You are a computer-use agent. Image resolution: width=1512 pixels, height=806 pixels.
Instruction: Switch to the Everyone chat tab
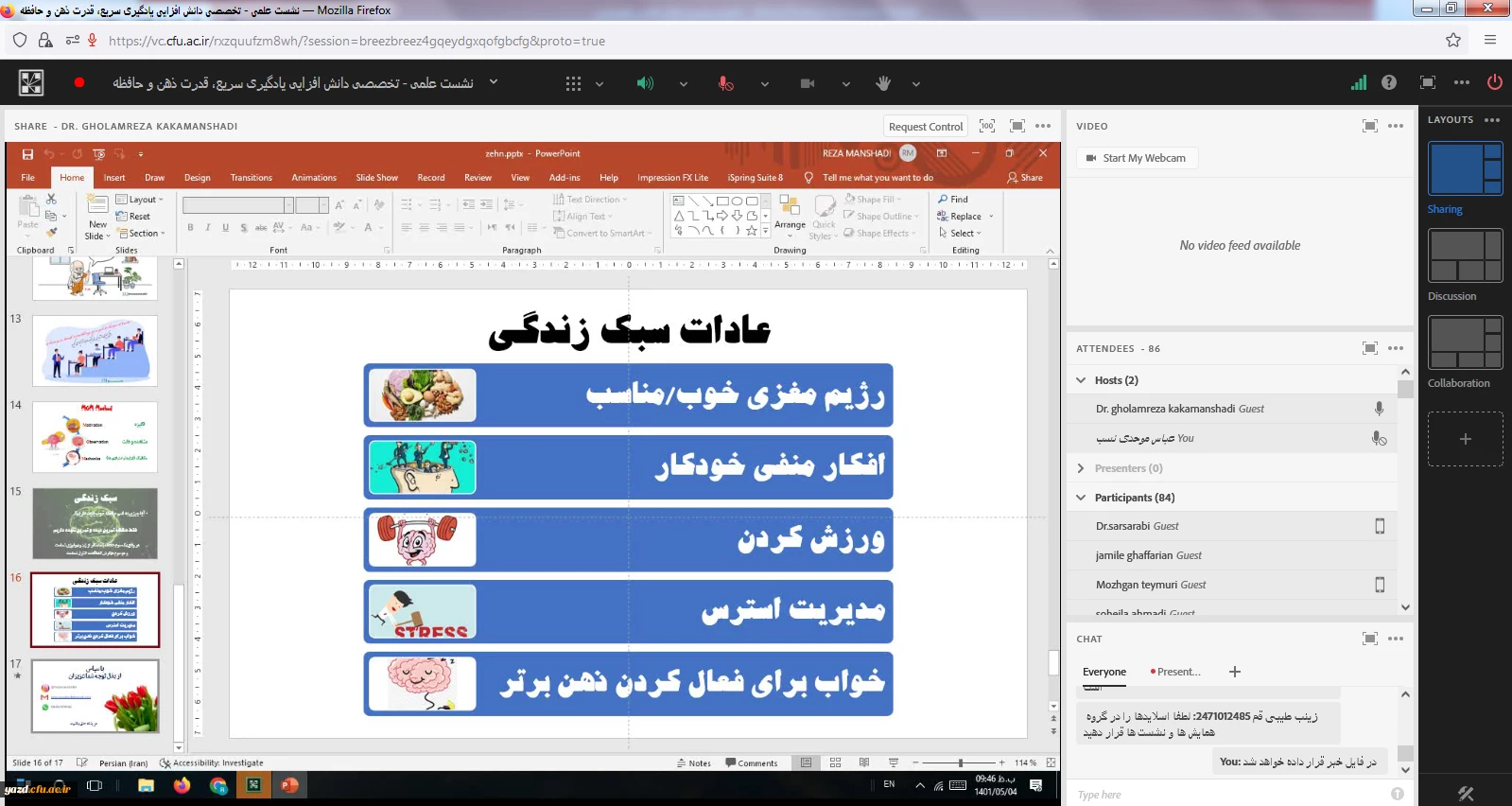[1104, 672]
